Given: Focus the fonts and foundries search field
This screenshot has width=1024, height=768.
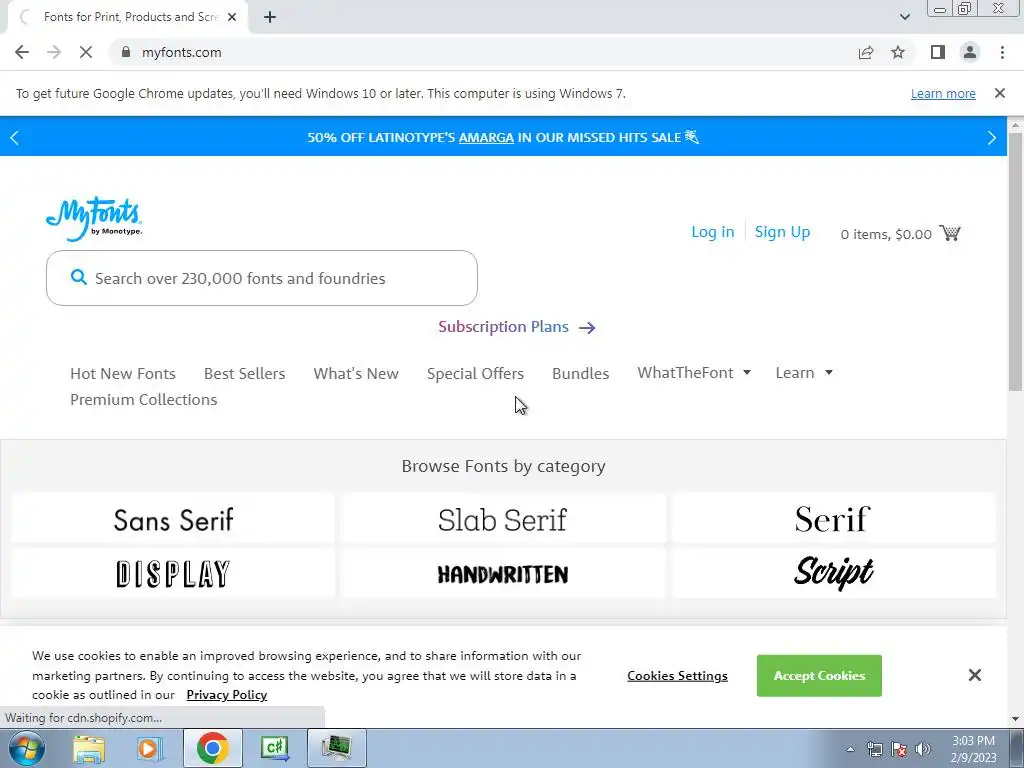Looking at the screenshot, I should (262, 278).
